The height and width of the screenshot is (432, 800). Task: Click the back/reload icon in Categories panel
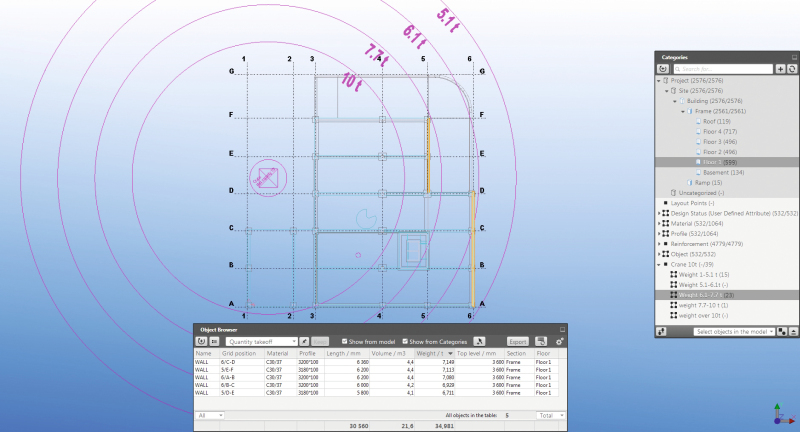663,69
